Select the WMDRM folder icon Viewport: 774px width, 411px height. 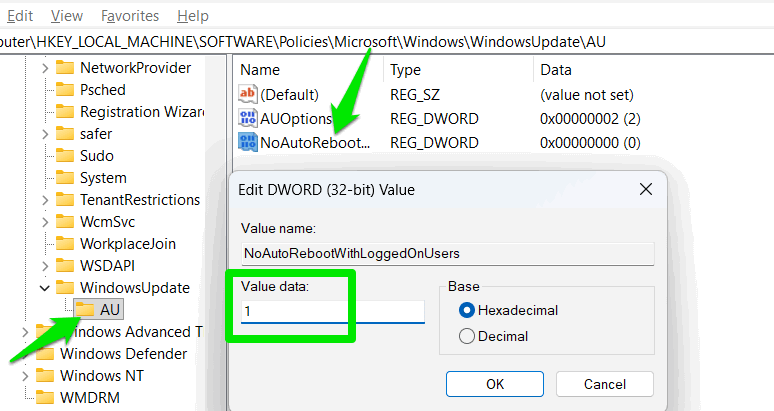[x=45, y=397]
